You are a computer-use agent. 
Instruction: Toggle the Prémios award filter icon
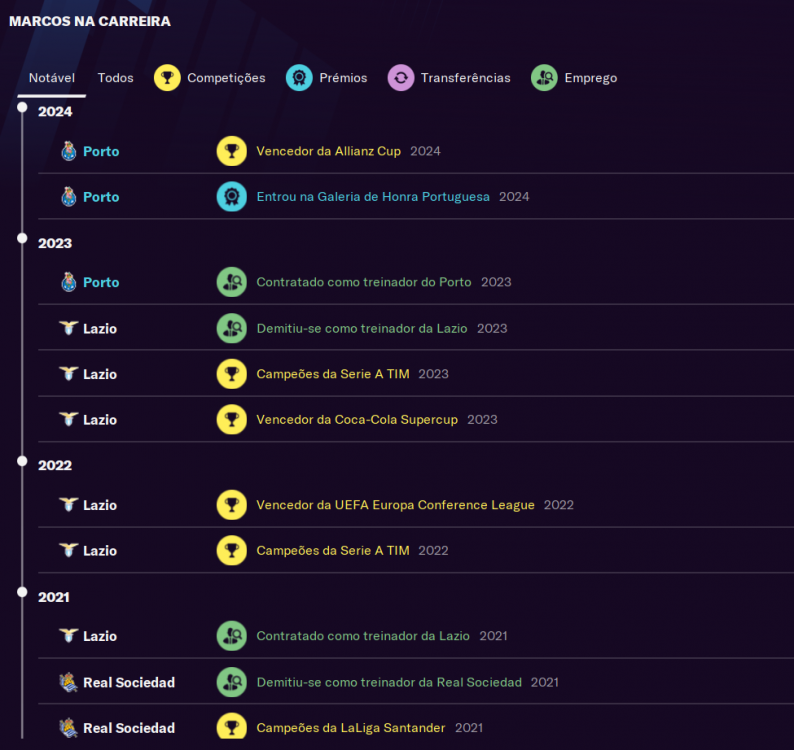299,78
